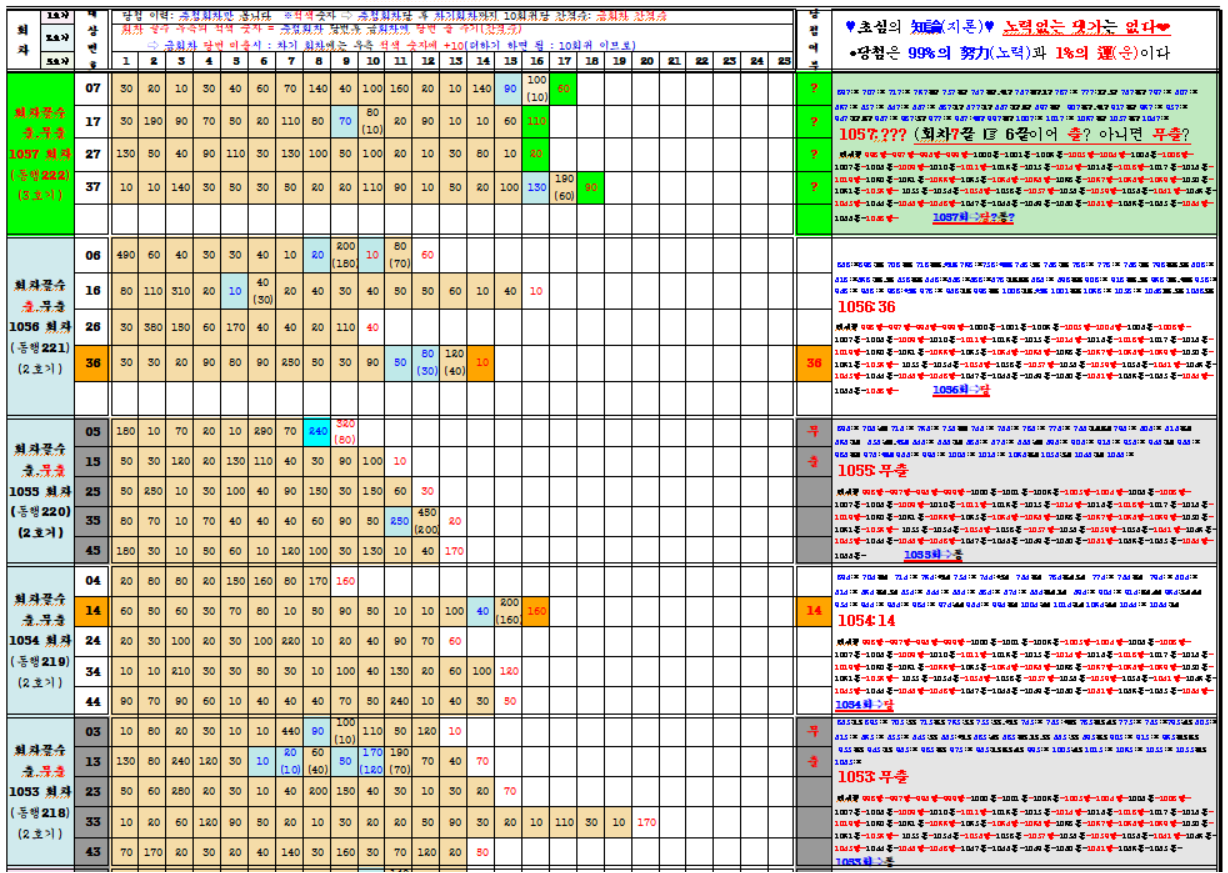The width and height of the screenshot is (1228, 873).
Task: Select the orange highlighted '36' row label
Action: pos(92,363)
